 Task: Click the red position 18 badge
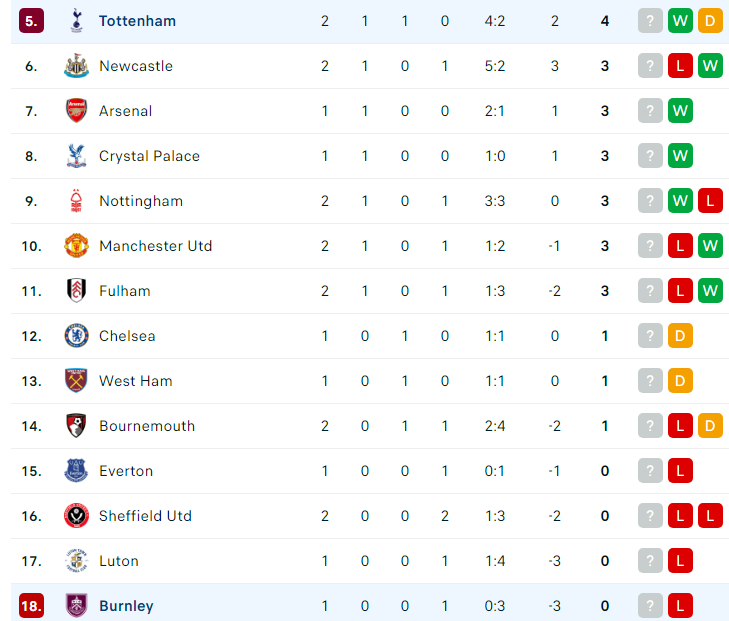31,606
